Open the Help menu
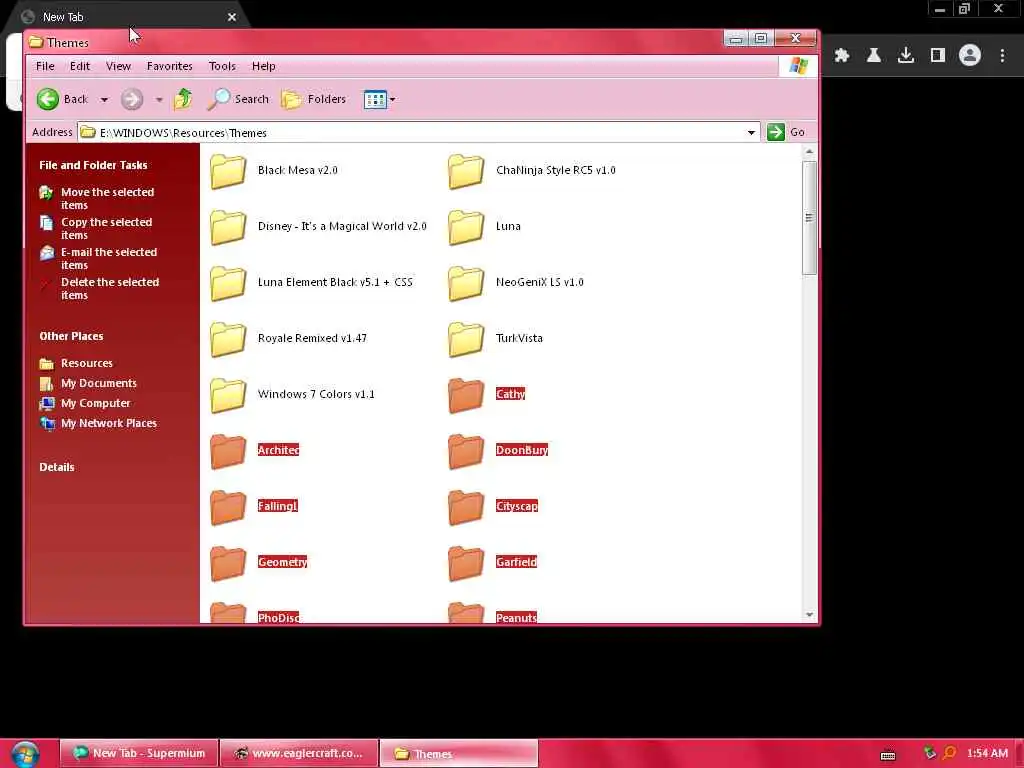This screenshot has height=768, width=1024. coord(263,66)
